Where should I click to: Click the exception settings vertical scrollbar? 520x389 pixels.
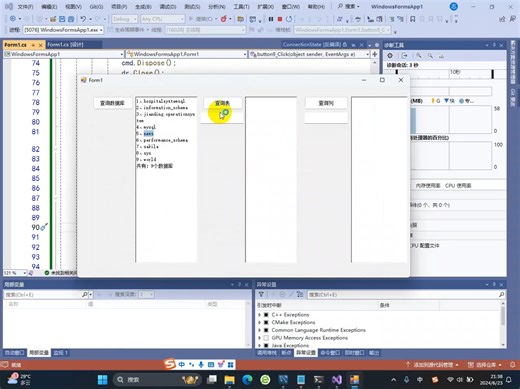503,324
